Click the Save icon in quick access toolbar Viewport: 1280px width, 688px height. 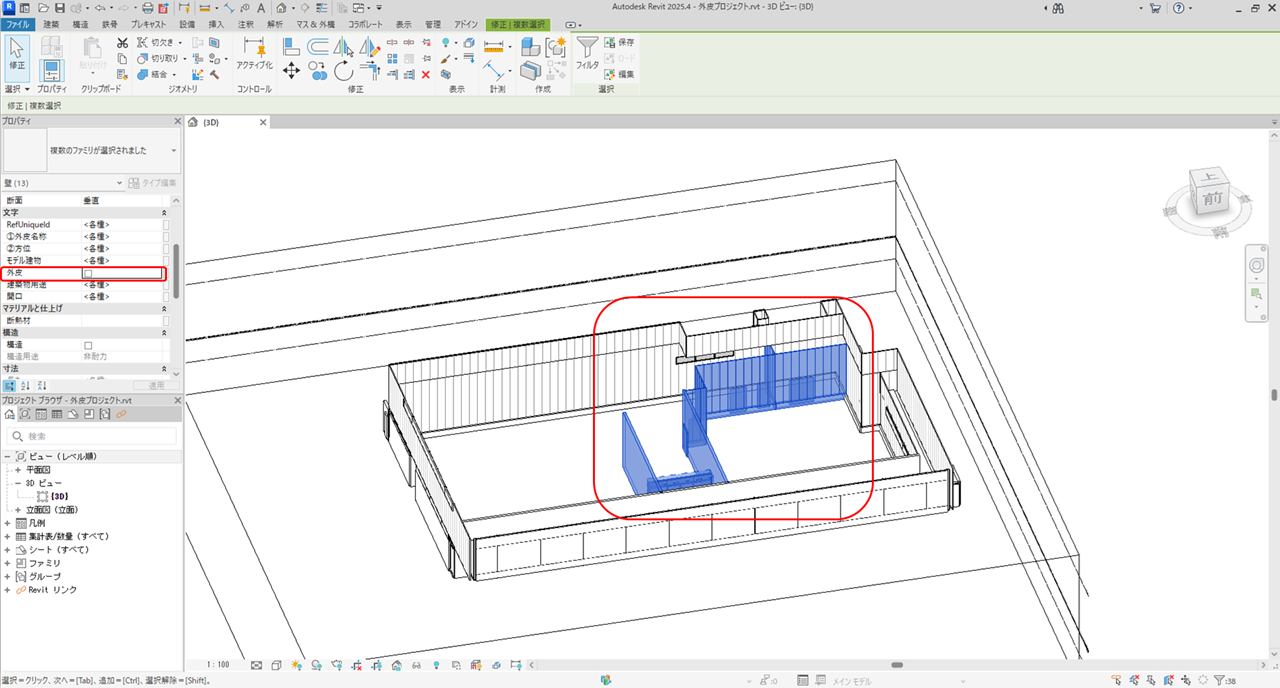click(x=59, y=7)
